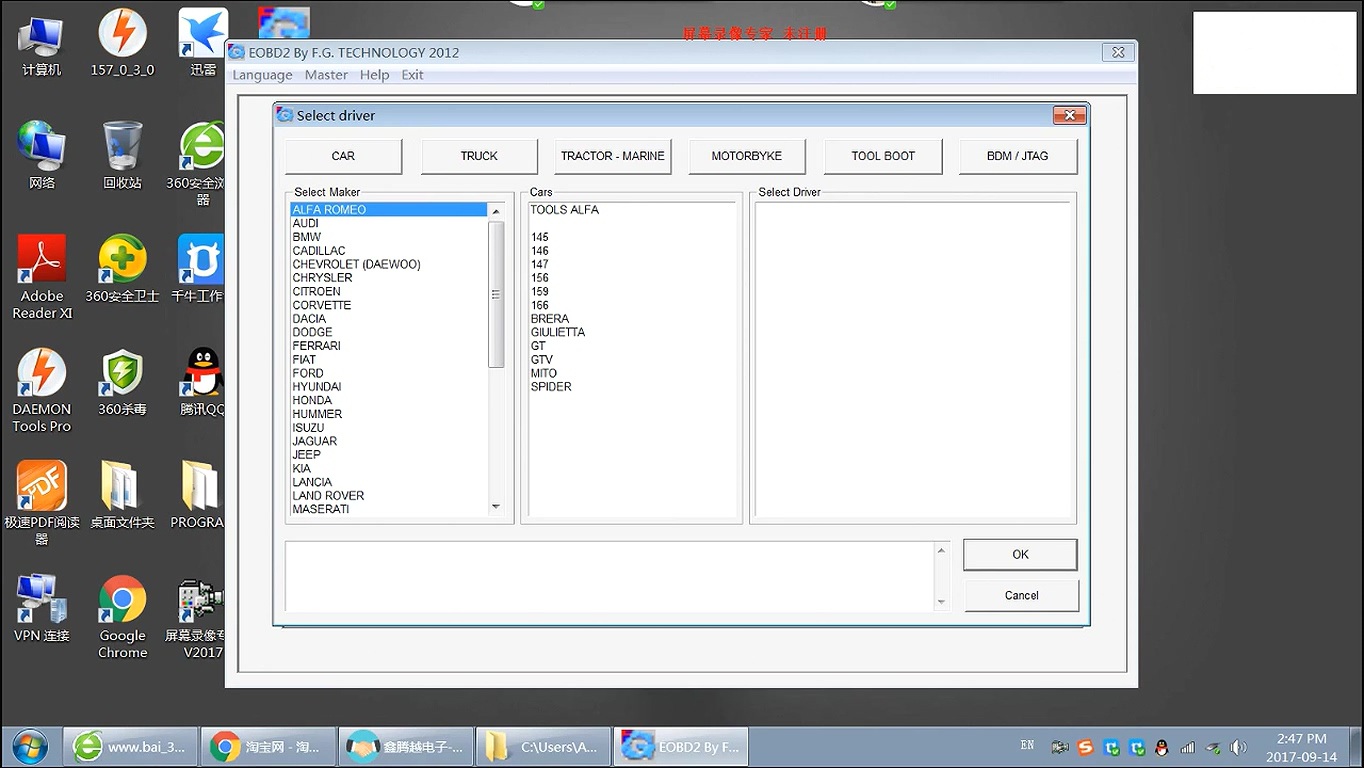
Task: Click the message box scroll-down arrow
Action: pyautogui.click(x=940, y=602)
